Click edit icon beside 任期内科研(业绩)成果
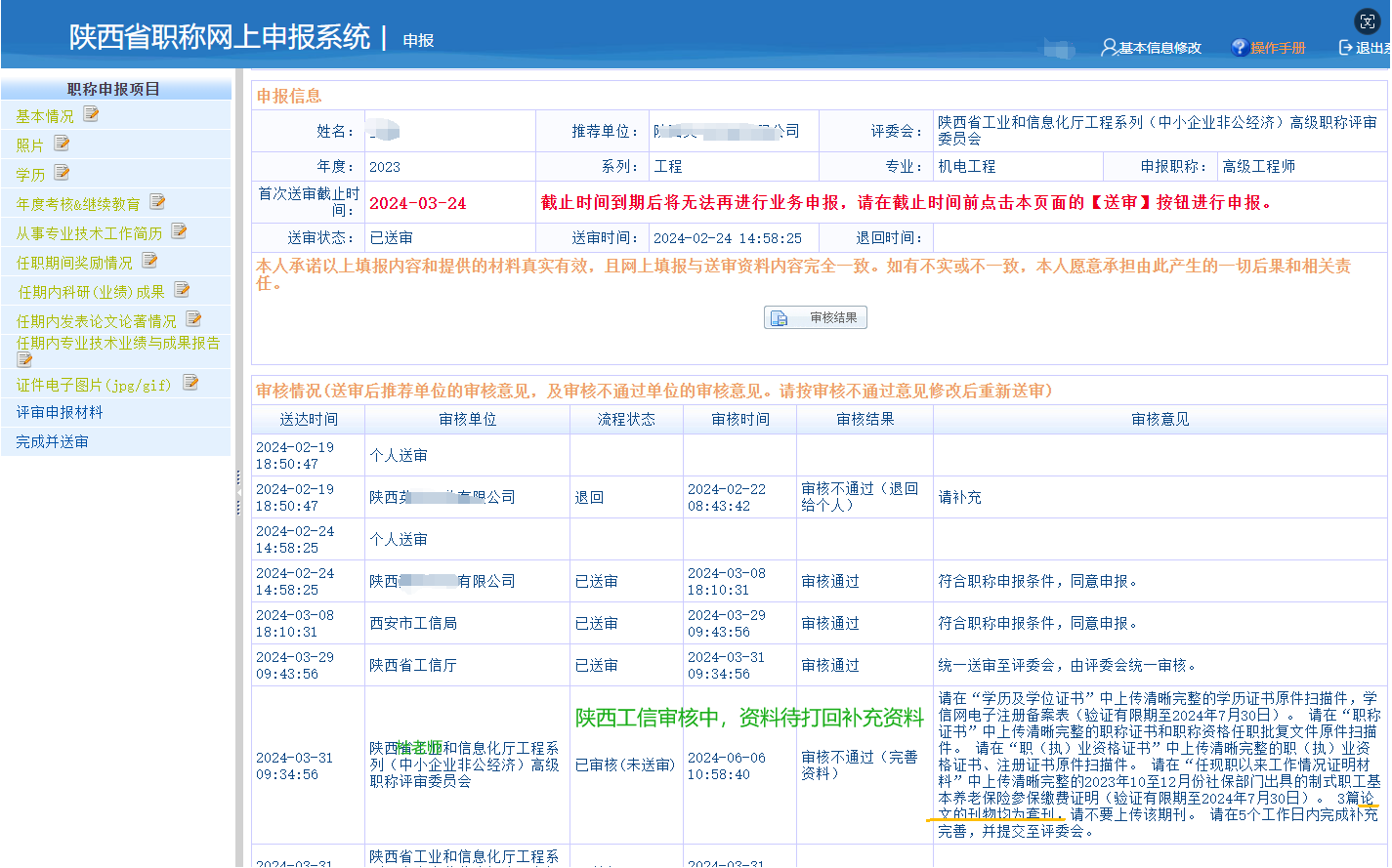Screen dimensions: 1392x868 [x=182, y=290]
